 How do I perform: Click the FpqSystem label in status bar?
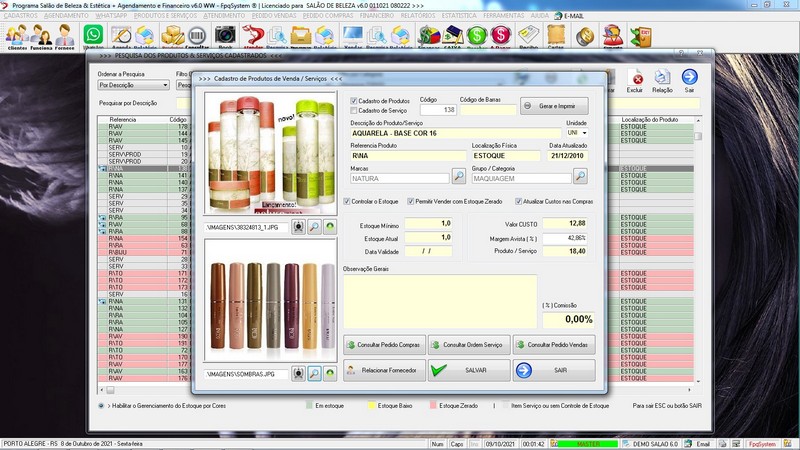pos(762,444)
